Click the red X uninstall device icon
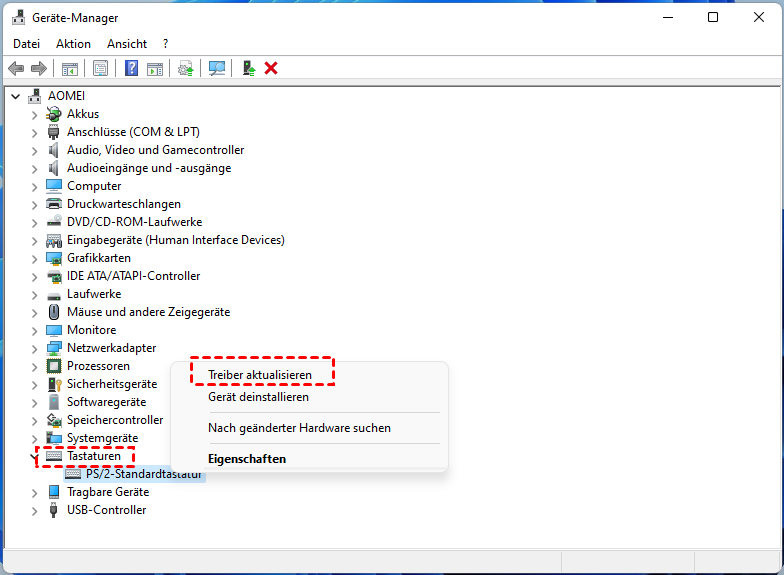 point(271,68)
